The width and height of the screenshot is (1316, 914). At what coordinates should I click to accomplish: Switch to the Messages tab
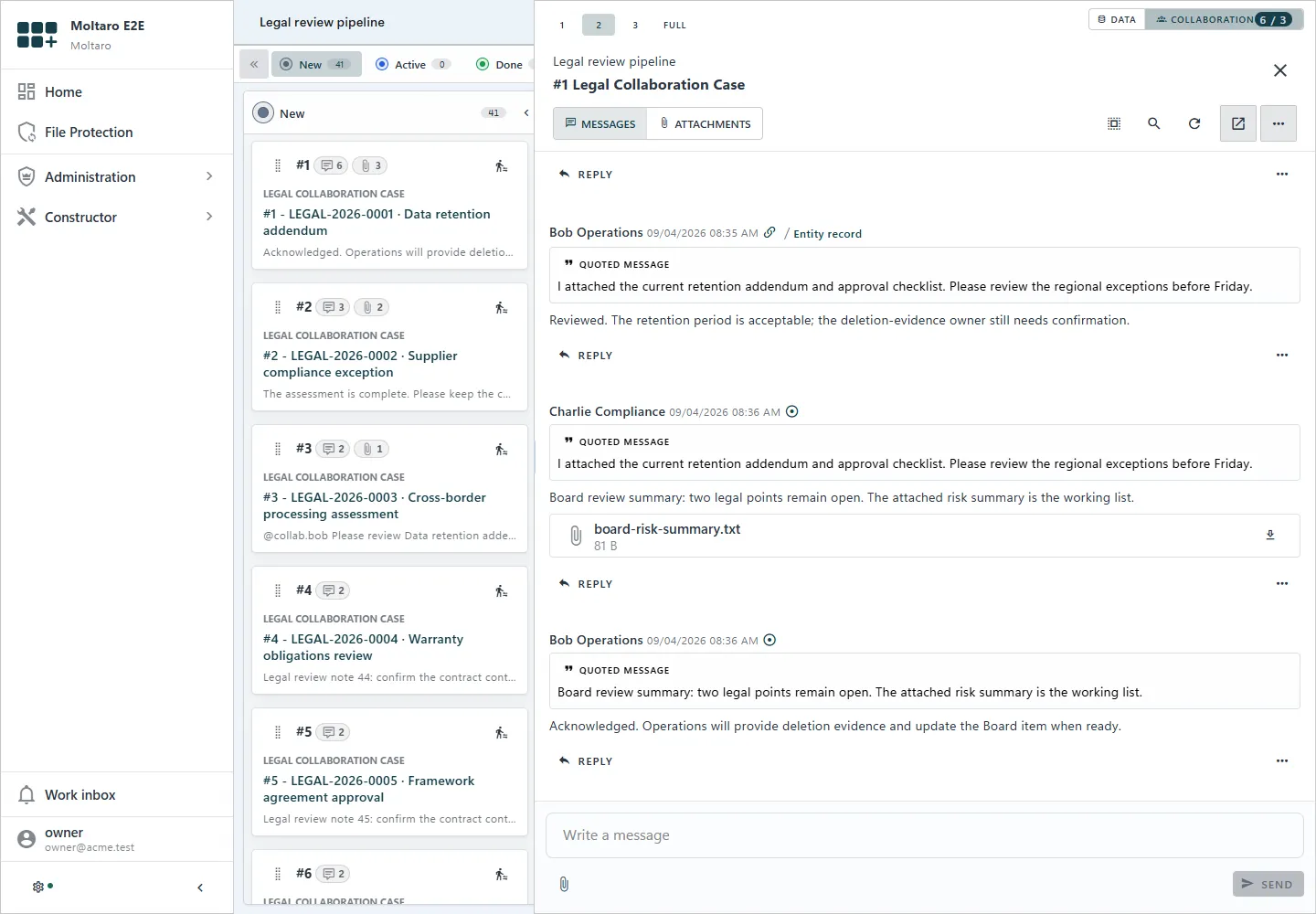coord(600,123)
